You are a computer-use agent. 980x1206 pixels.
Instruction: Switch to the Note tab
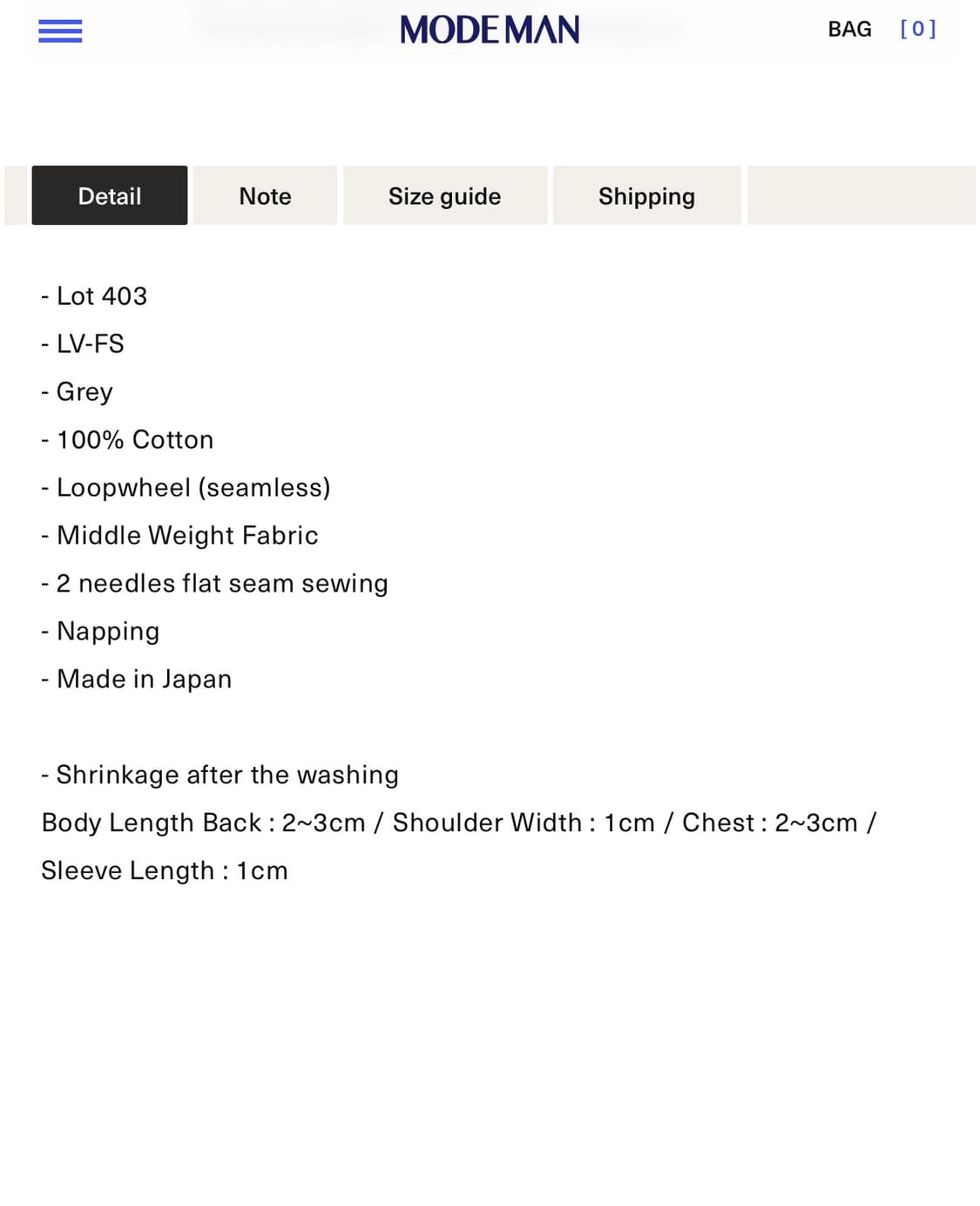[265, 196]
